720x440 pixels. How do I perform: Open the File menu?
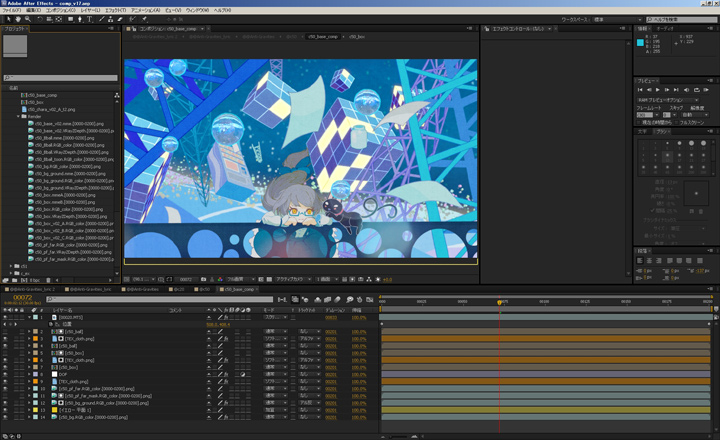click(x=12, y=10)
